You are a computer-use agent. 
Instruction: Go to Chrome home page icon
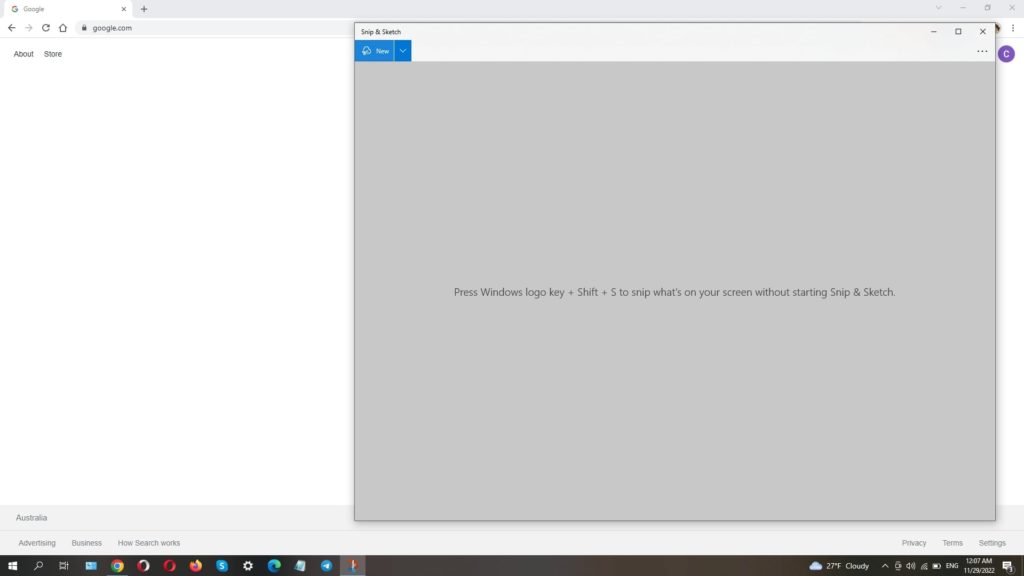[x=63, y=28]
